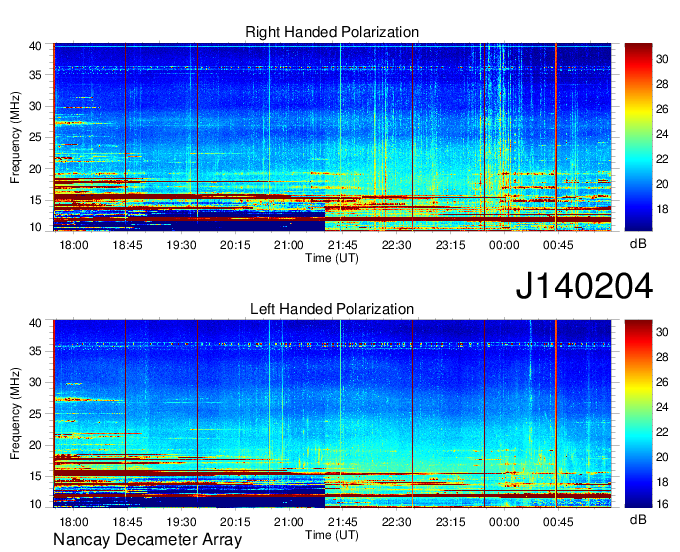Click 19:30 time tick on Right Handed plot

[x=181, y=245]
